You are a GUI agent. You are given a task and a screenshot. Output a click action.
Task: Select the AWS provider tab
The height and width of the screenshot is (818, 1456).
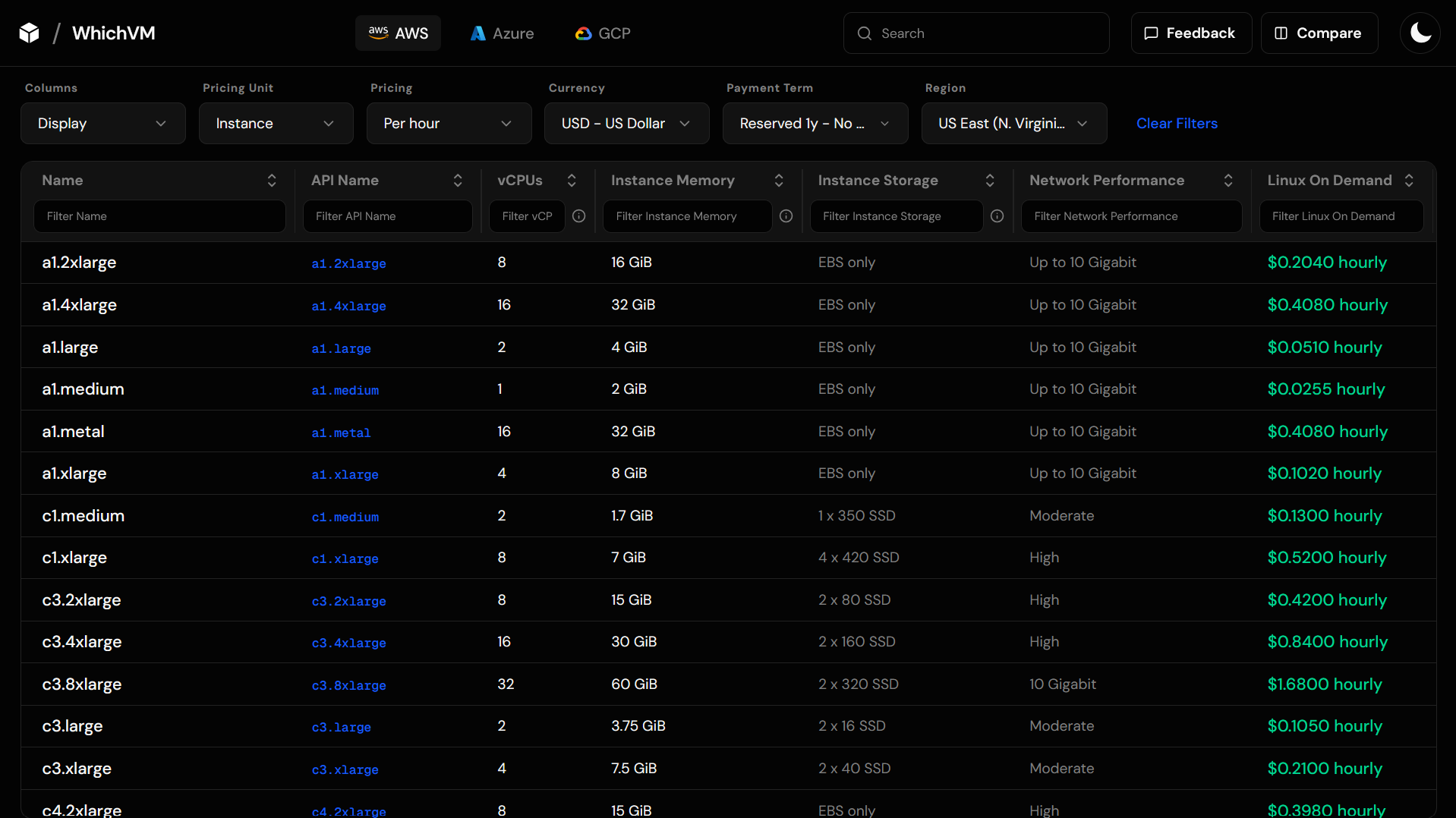[x=397, y=33]
